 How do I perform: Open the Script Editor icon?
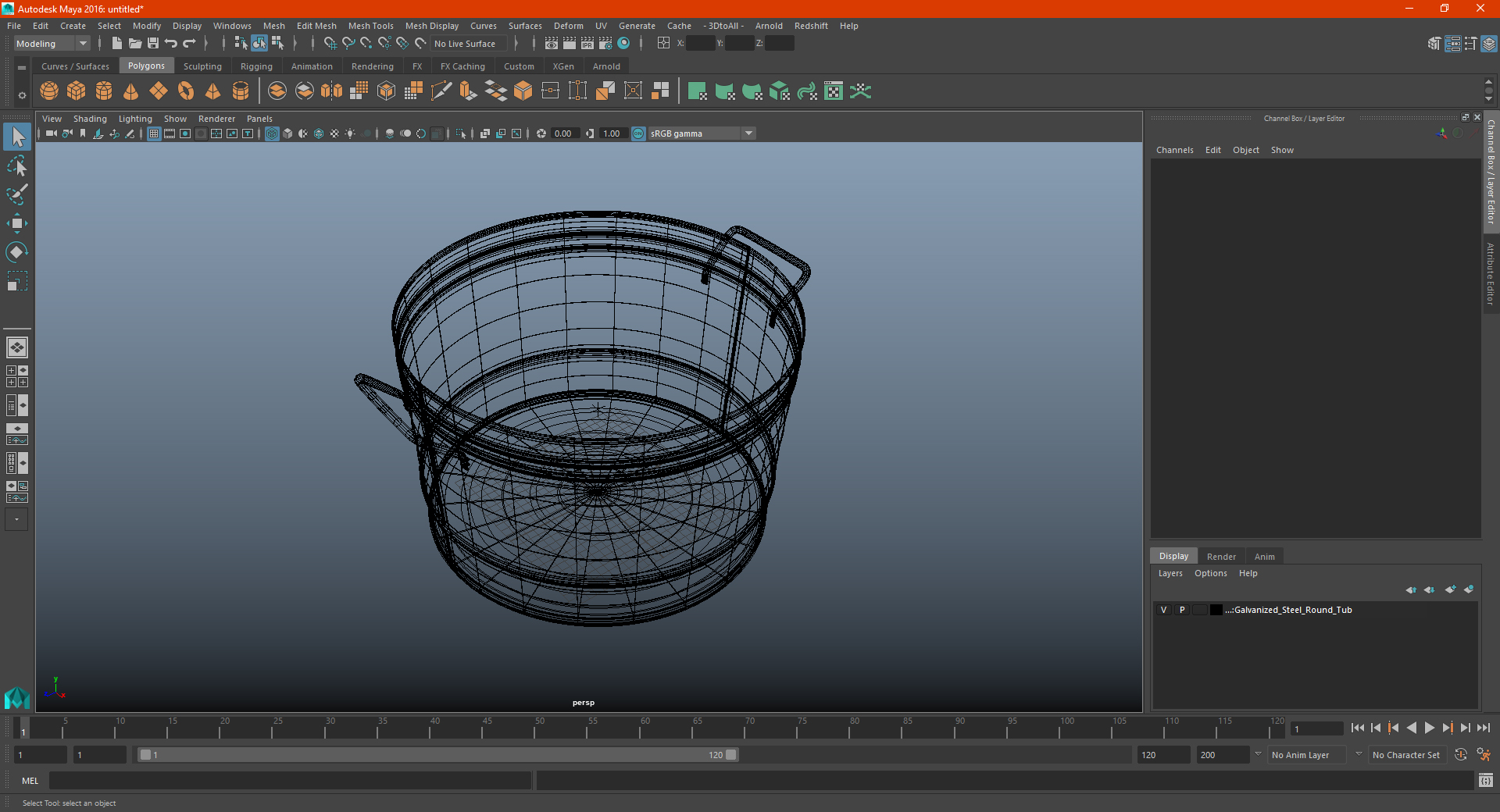point(1486,780)
